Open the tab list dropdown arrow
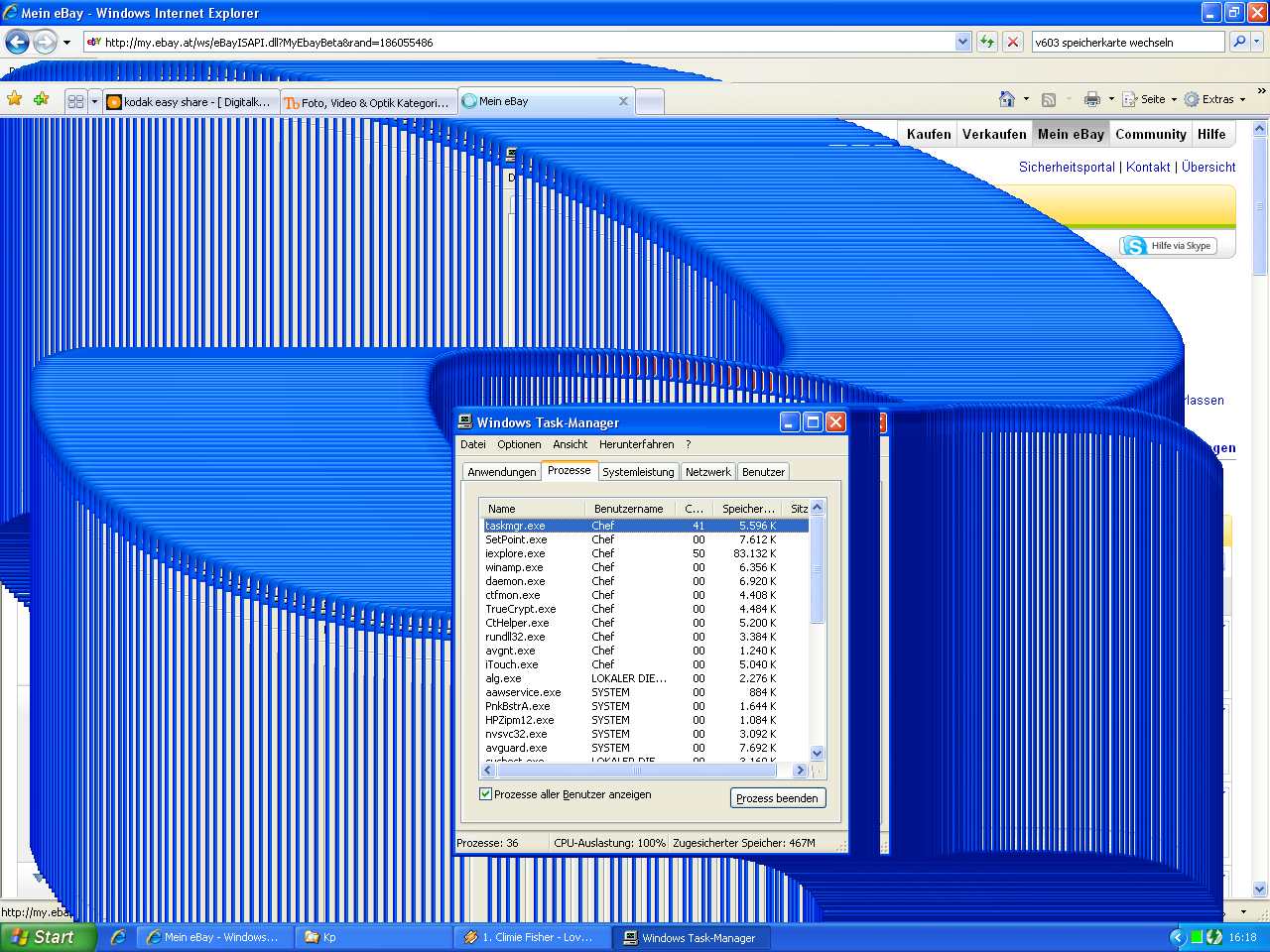1270x952 pixels. point(94,101)
